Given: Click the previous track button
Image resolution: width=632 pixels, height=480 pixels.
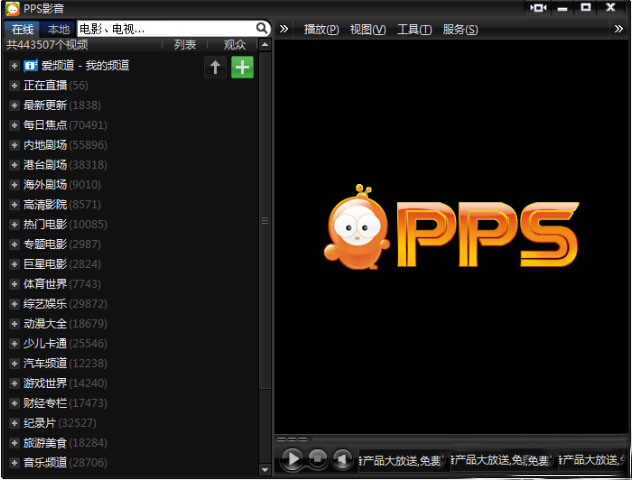Looking at the screenshot, I should tap(342, 459).
